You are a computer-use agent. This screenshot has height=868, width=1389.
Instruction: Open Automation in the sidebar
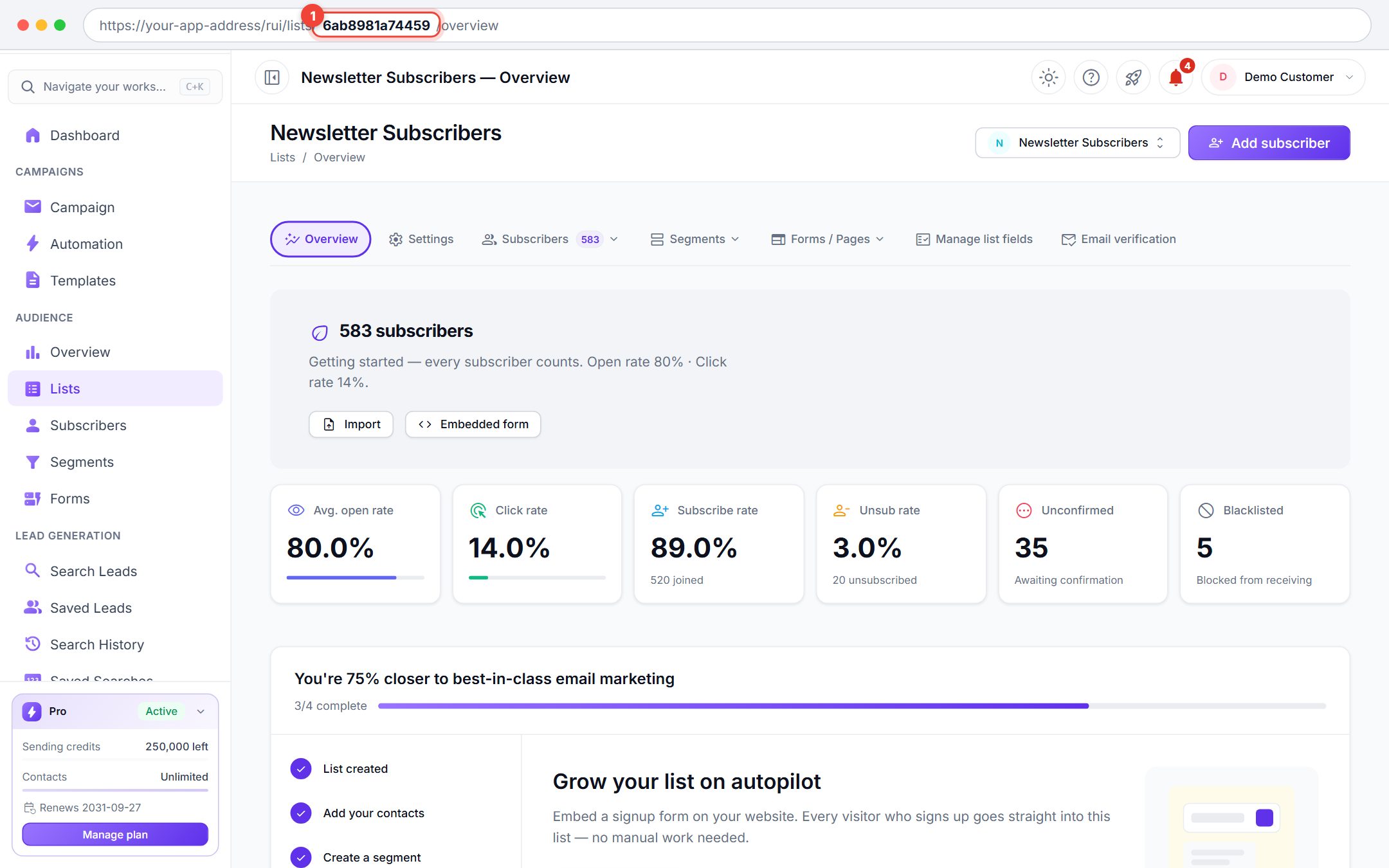tap(115, 244)
